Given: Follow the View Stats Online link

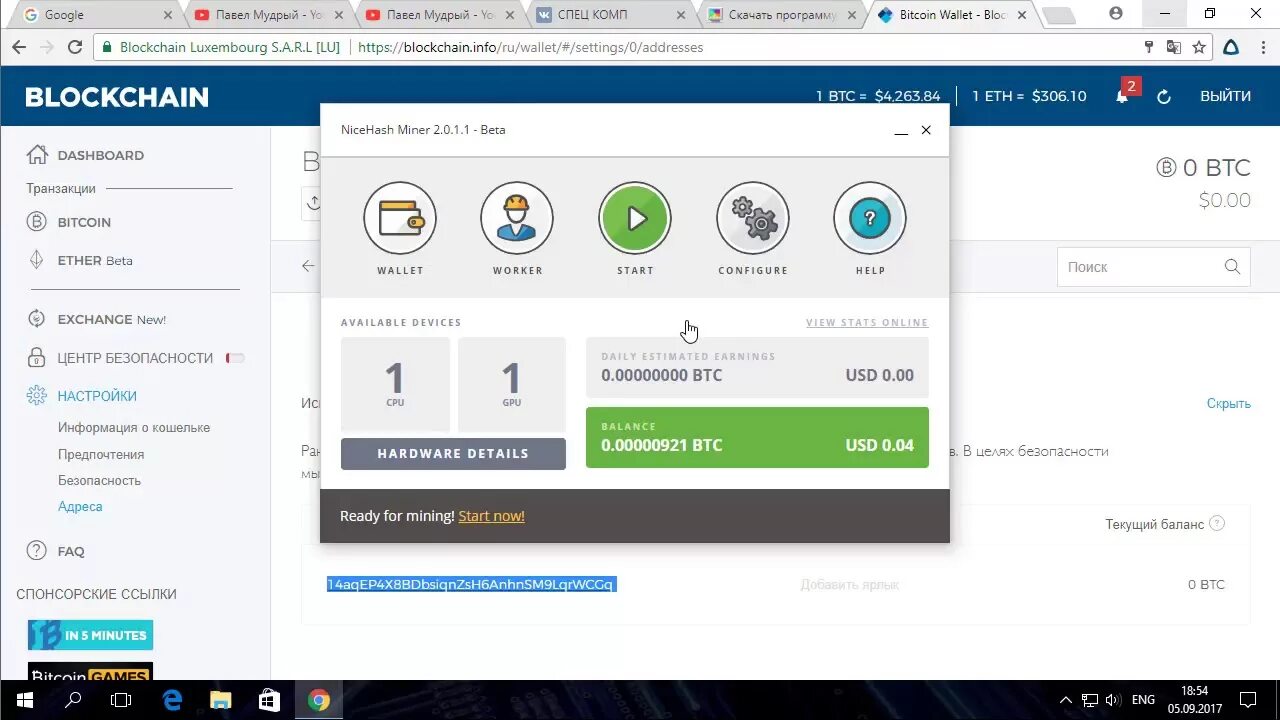Looking at the screenshot, I should coord(867,322).
